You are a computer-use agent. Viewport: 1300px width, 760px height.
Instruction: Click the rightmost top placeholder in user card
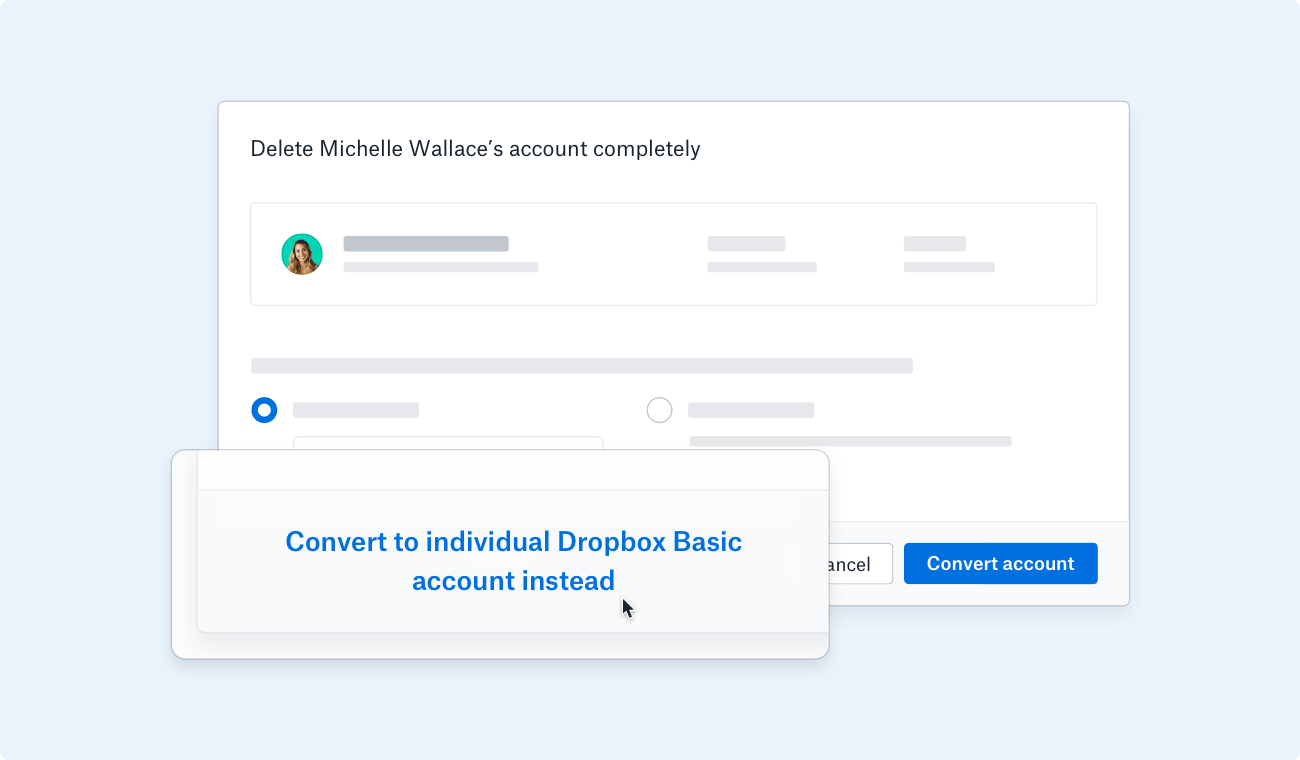[x=934, y=243]
